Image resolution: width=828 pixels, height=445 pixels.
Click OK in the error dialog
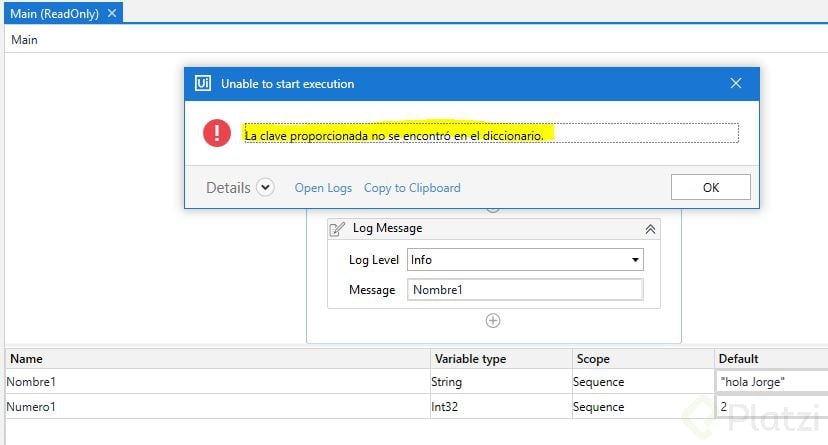tap(710, 187)
